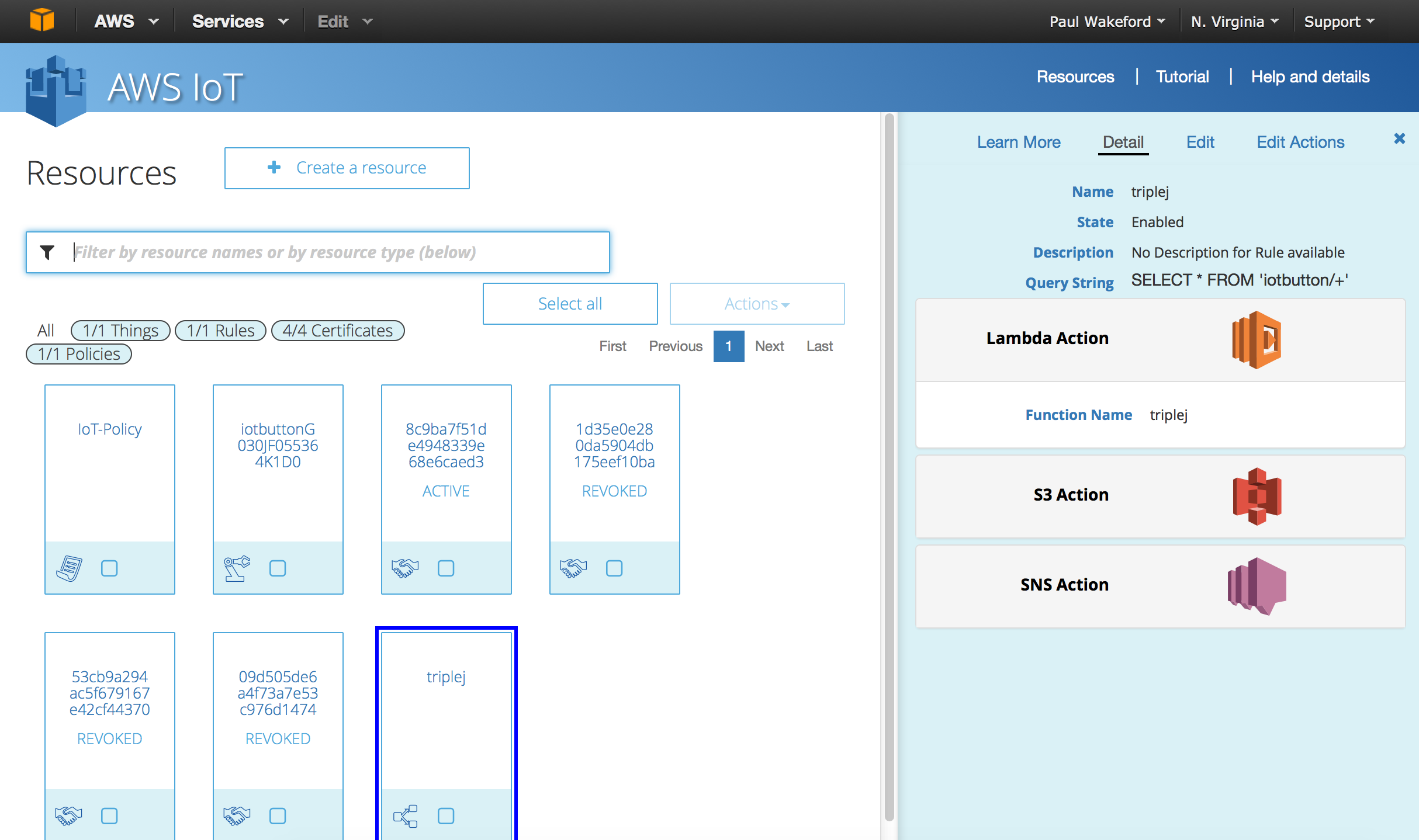Image resolution: width=1419 pixels, height=840 pixels.
Task: Click the handshake icon on 09d505de6 certificate
Action: 237,815
